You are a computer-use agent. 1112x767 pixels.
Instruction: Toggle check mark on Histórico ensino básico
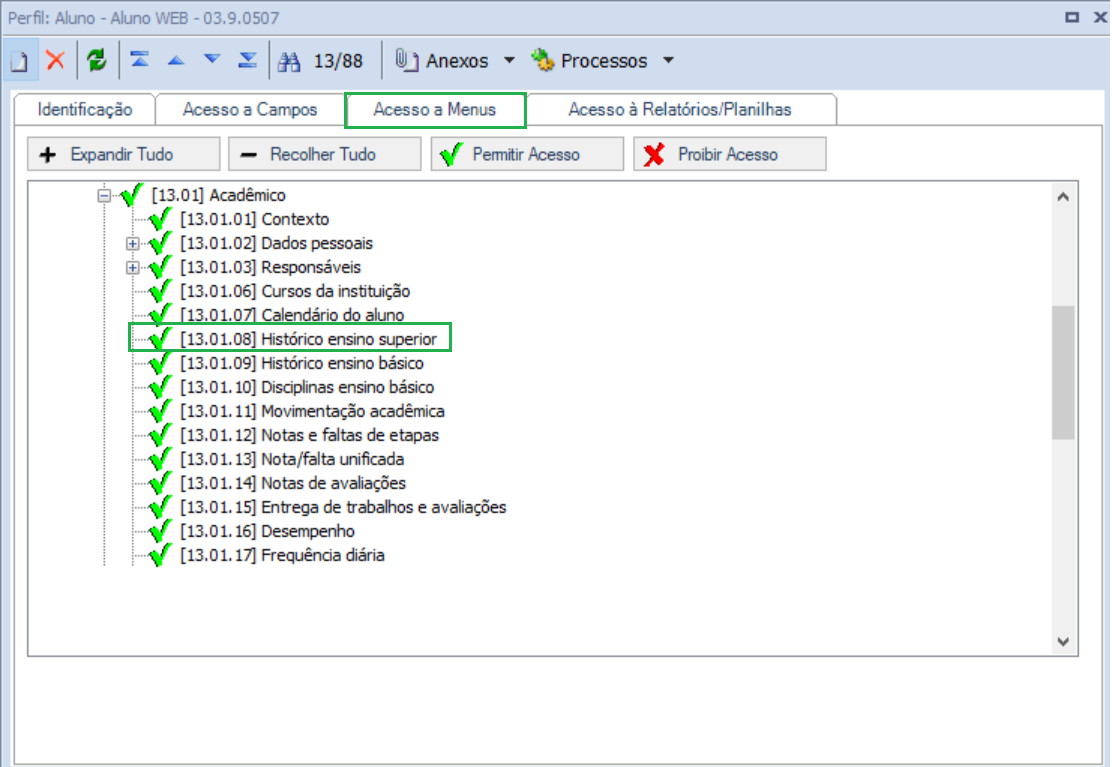point(160,362)
